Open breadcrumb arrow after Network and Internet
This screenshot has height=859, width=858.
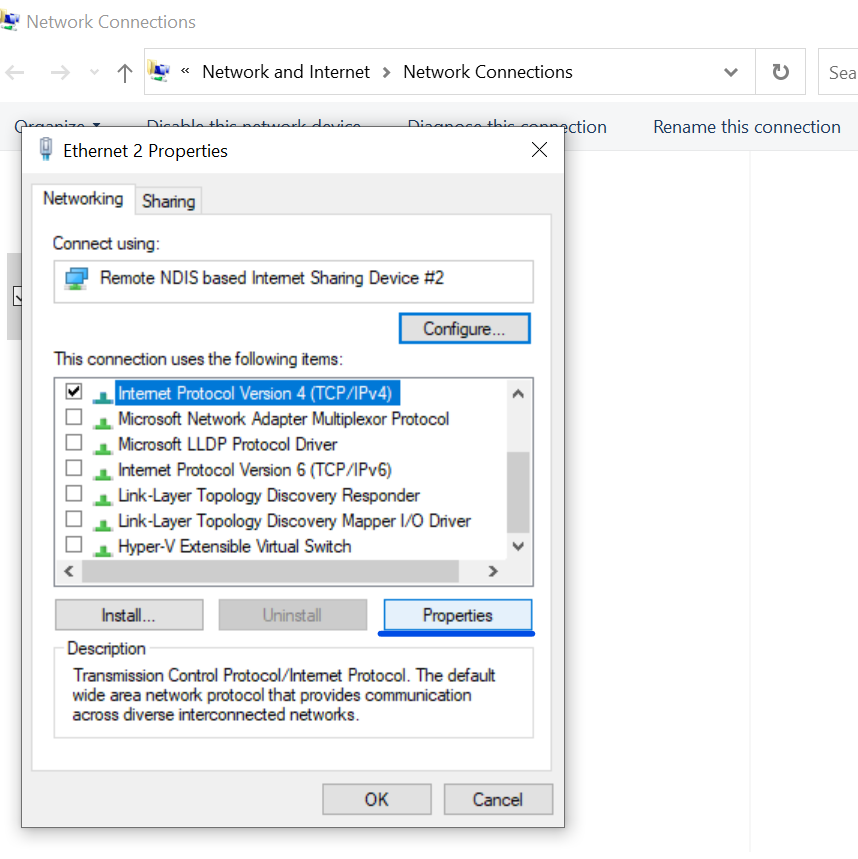pyautogui.click(x=387, y=72)
